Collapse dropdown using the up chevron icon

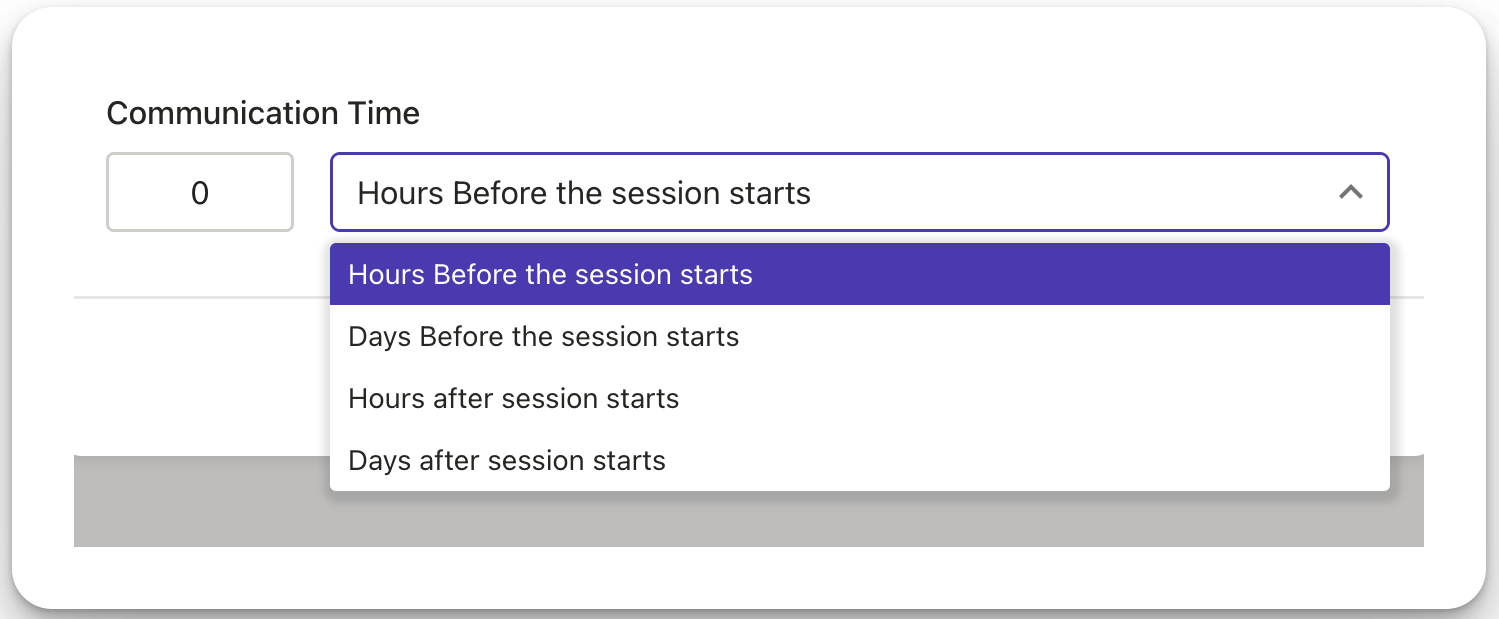pos(1350,192)
